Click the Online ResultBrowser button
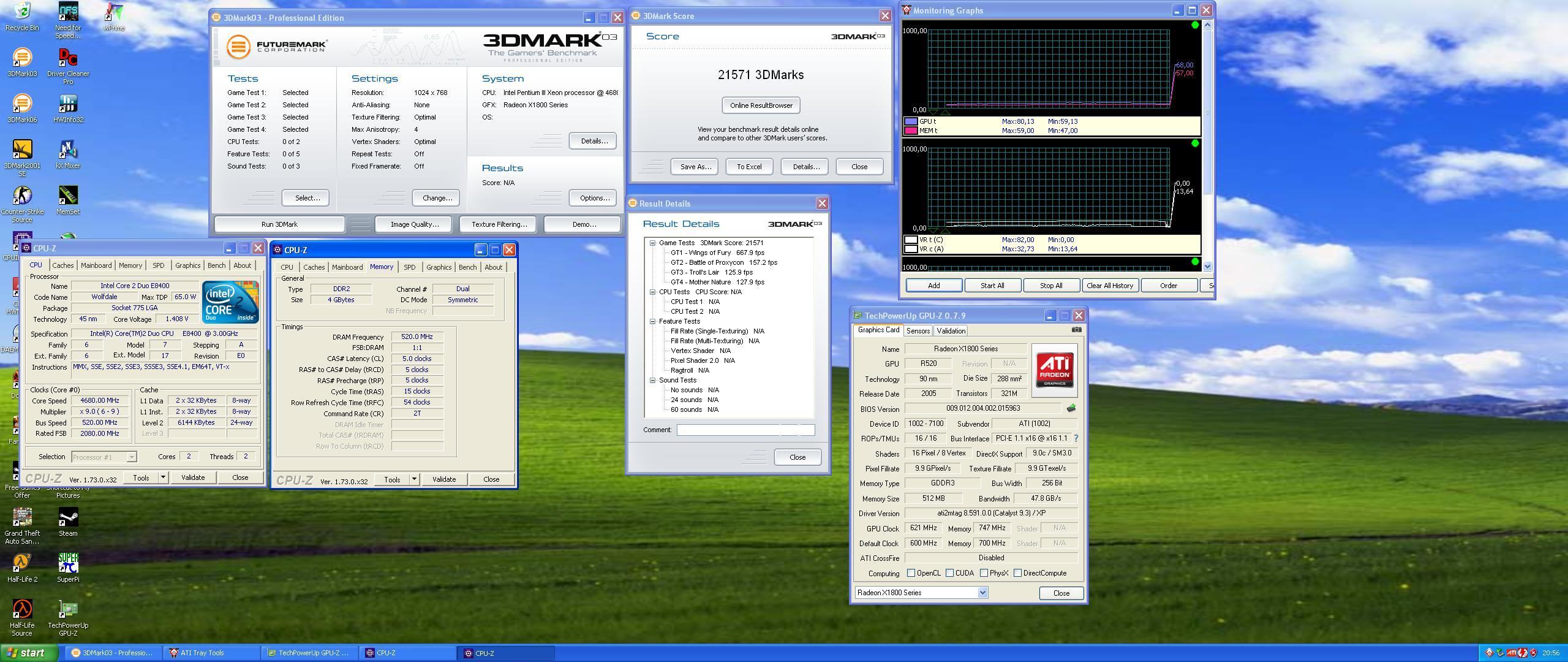The width and height of the screenshot is (1568, 662). pyautogui.click(x=761, y=105)
